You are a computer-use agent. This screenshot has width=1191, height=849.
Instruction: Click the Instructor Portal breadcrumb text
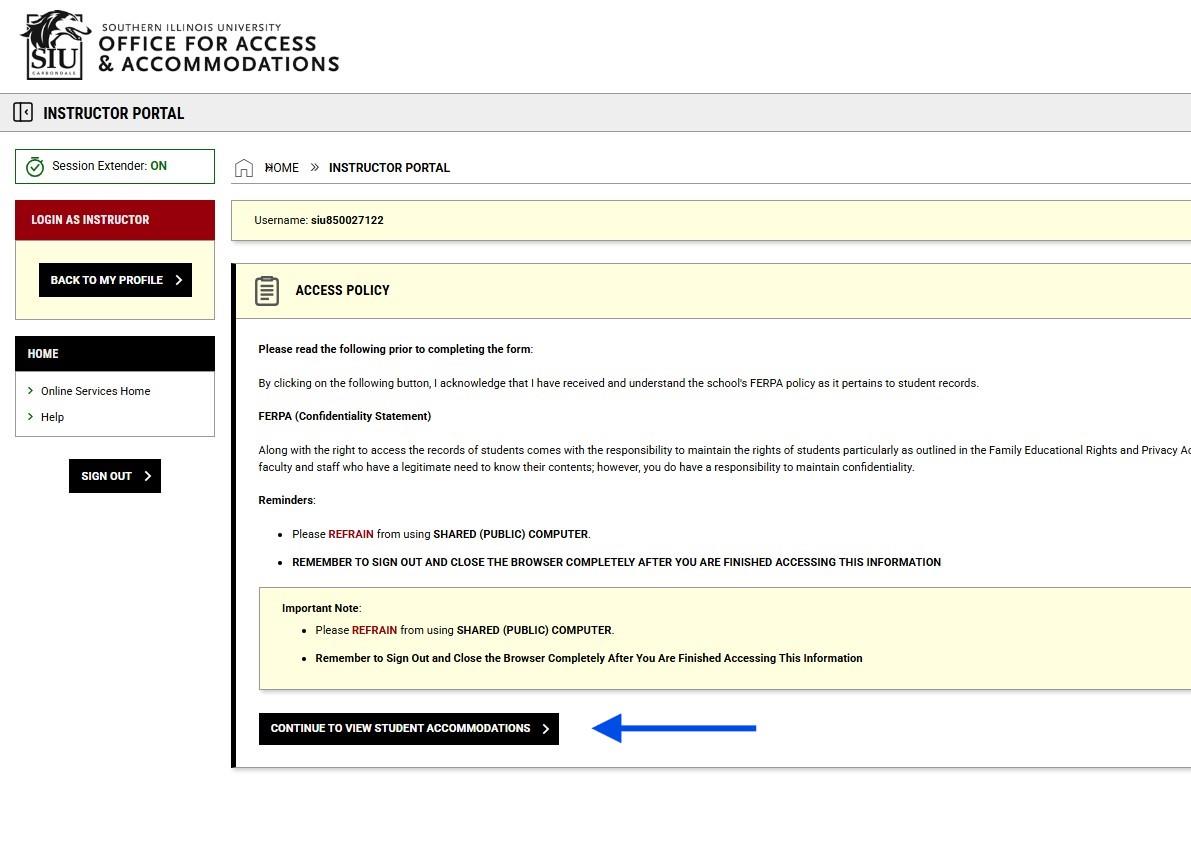(389, 168)
